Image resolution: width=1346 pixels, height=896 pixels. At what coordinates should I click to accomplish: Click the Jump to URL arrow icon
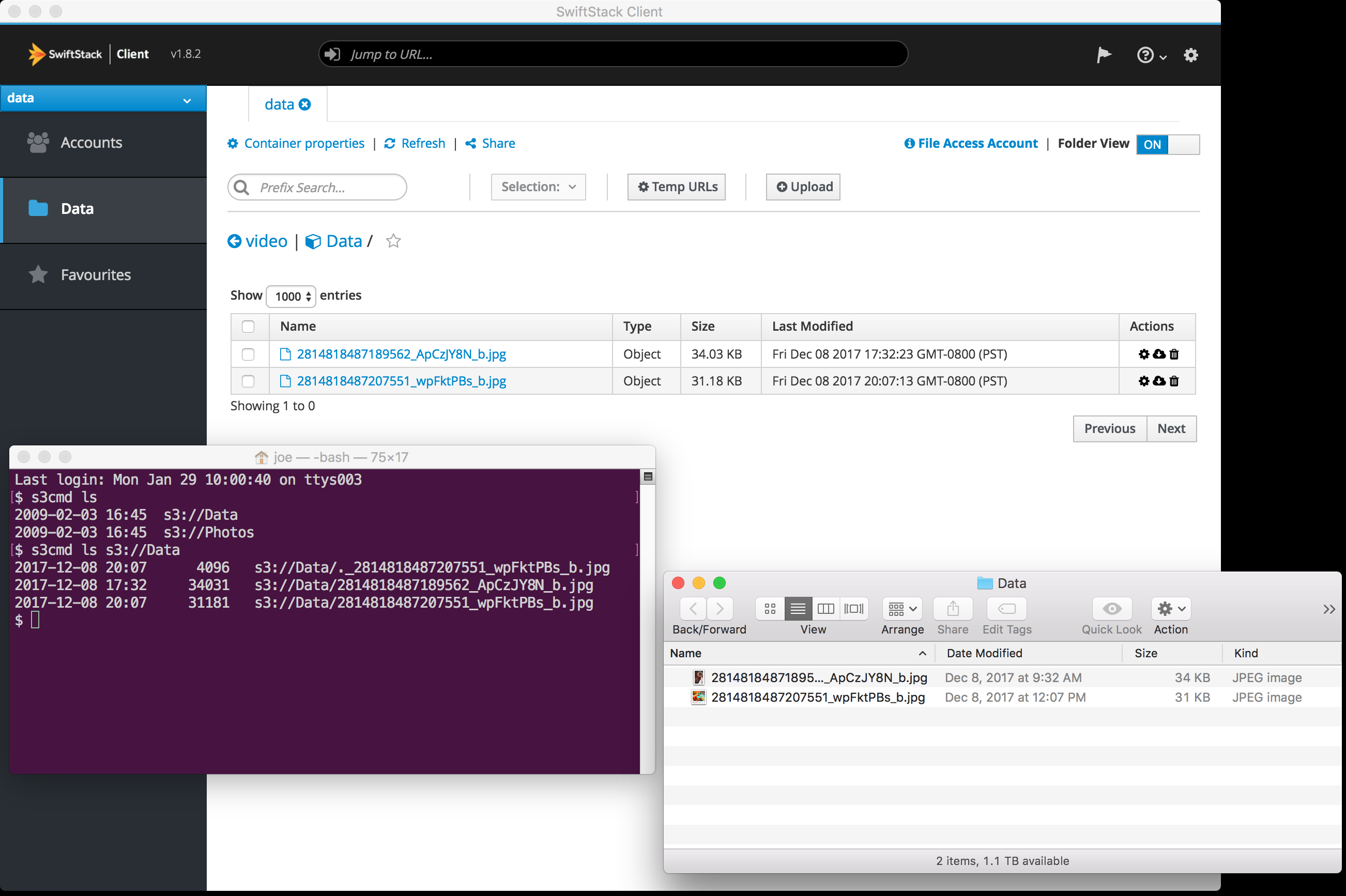332,54
